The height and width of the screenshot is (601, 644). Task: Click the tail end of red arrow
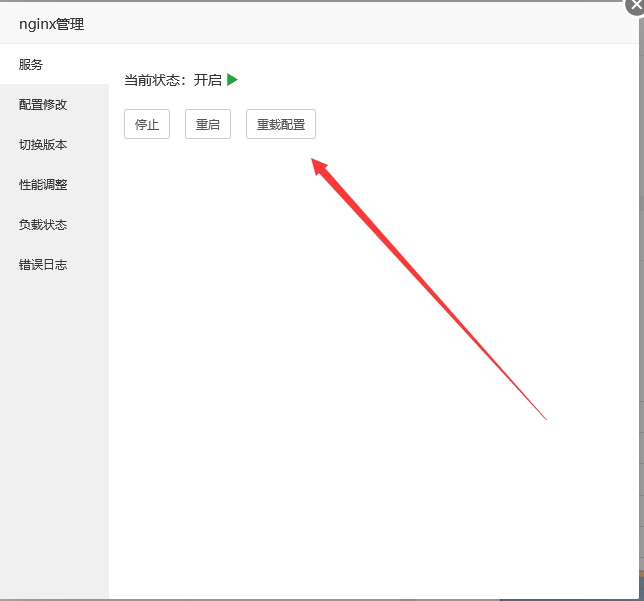pyautogui.click(x=543, y=417)
